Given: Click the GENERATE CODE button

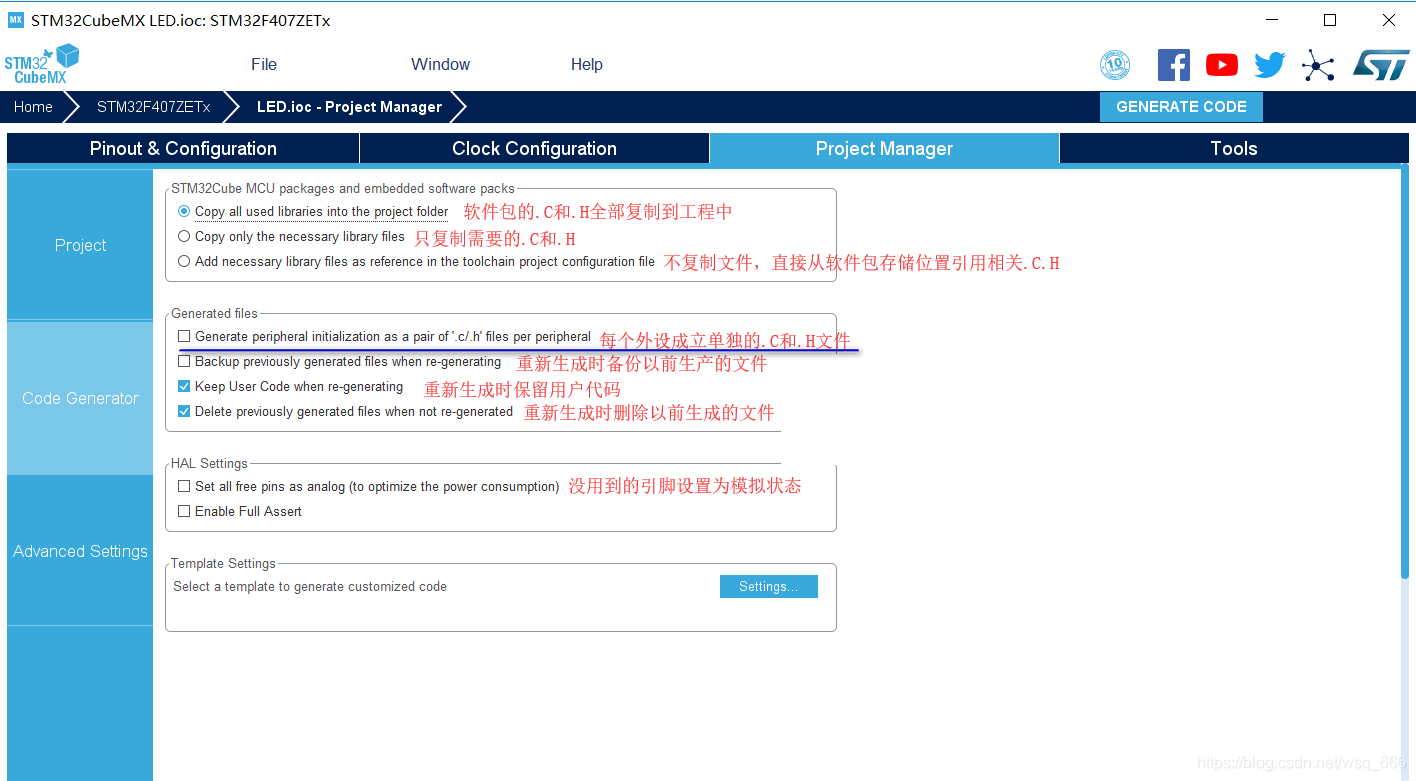Looking at the screenshot, I should 1181,107.
